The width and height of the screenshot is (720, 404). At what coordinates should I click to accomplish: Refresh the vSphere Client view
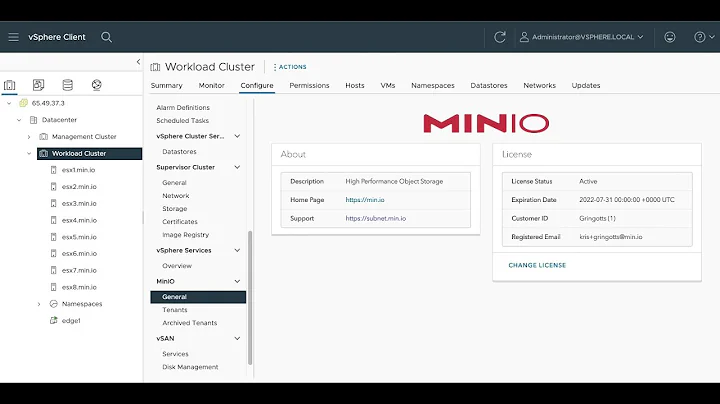click(500, 37)
